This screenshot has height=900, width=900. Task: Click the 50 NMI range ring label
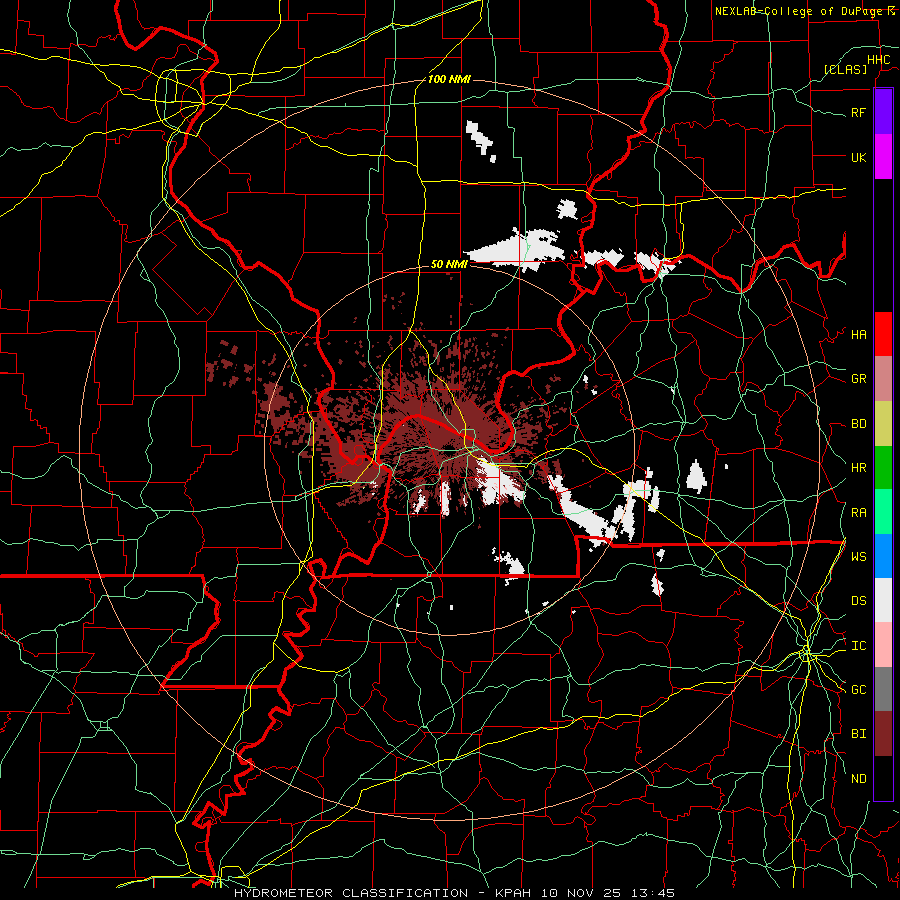[449, 264]
